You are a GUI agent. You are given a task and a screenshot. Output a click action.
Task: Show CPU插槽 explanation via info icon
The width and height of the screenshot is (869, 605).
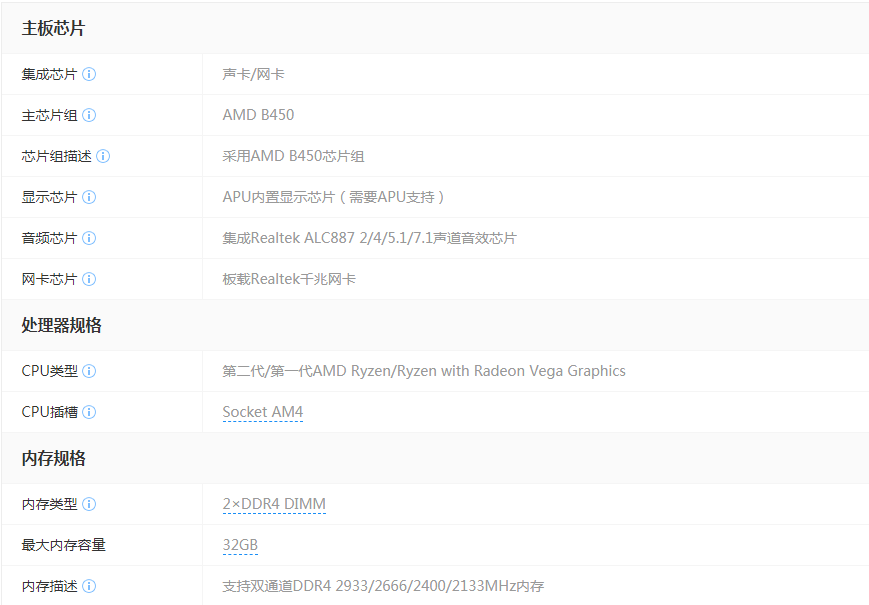tap(89, 412)
